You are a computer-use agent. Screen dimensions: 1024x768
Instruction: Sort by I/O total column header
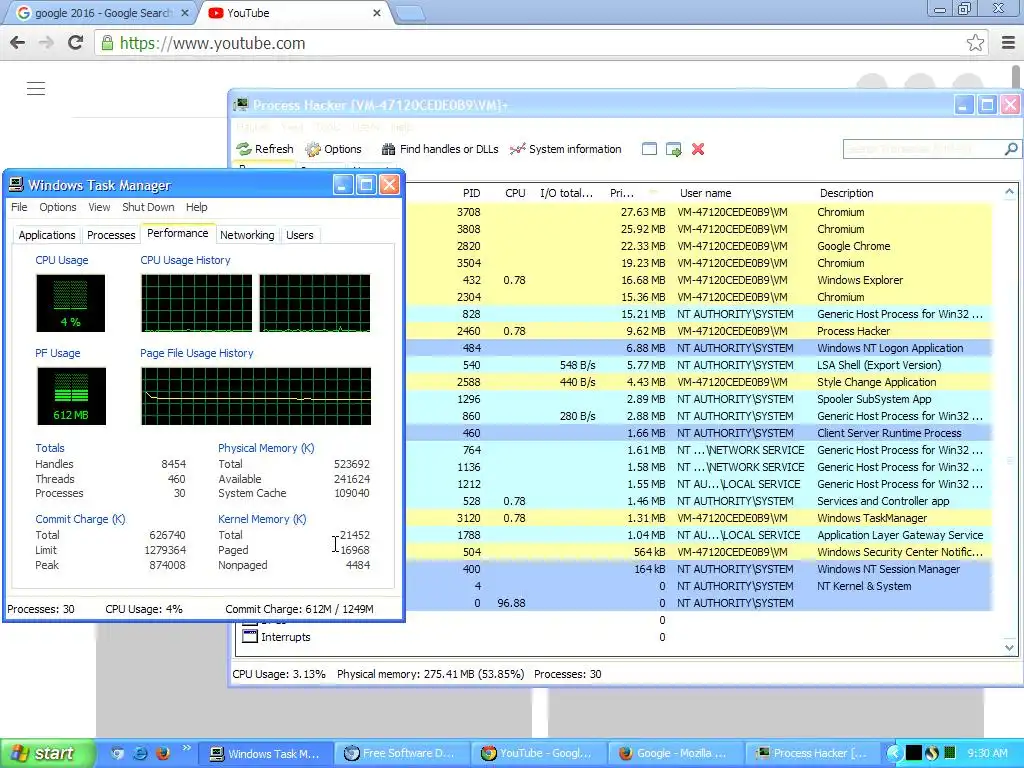[566, 193]
